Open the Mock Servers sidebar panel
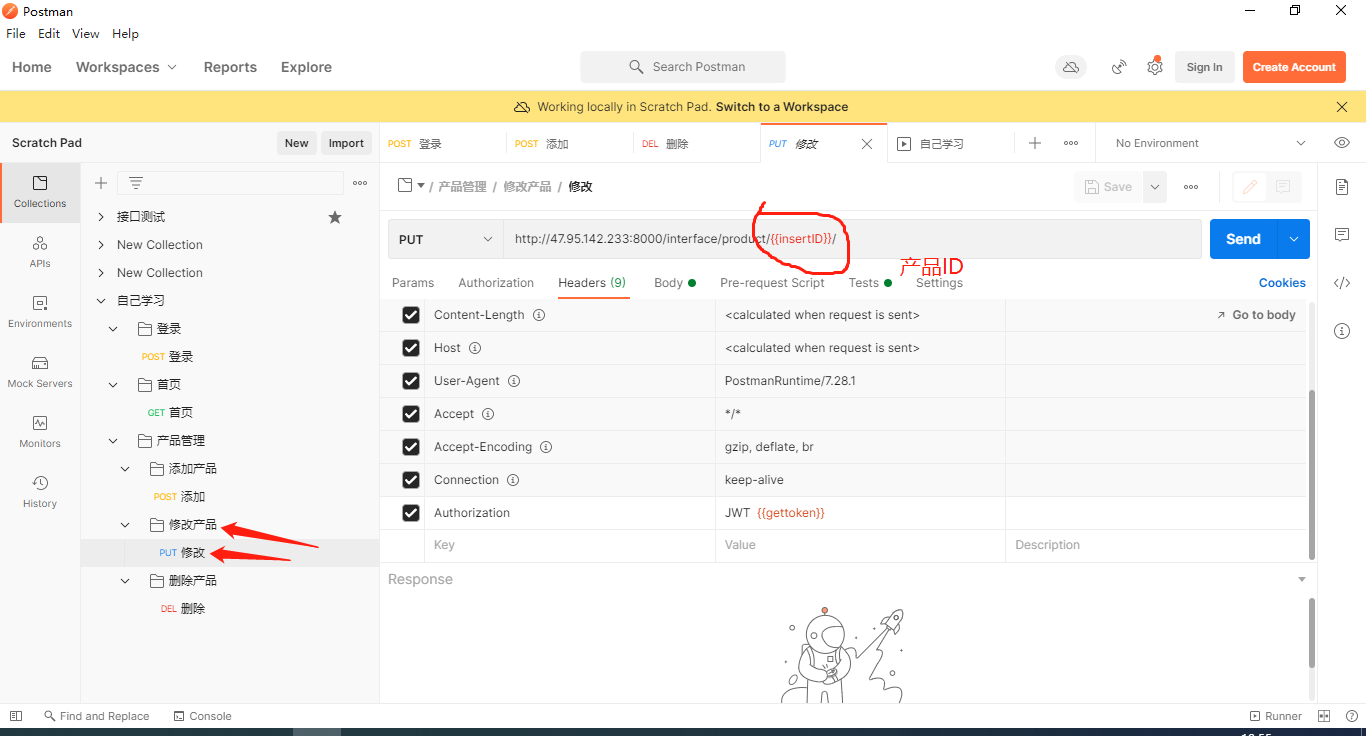 coord(40,372)
